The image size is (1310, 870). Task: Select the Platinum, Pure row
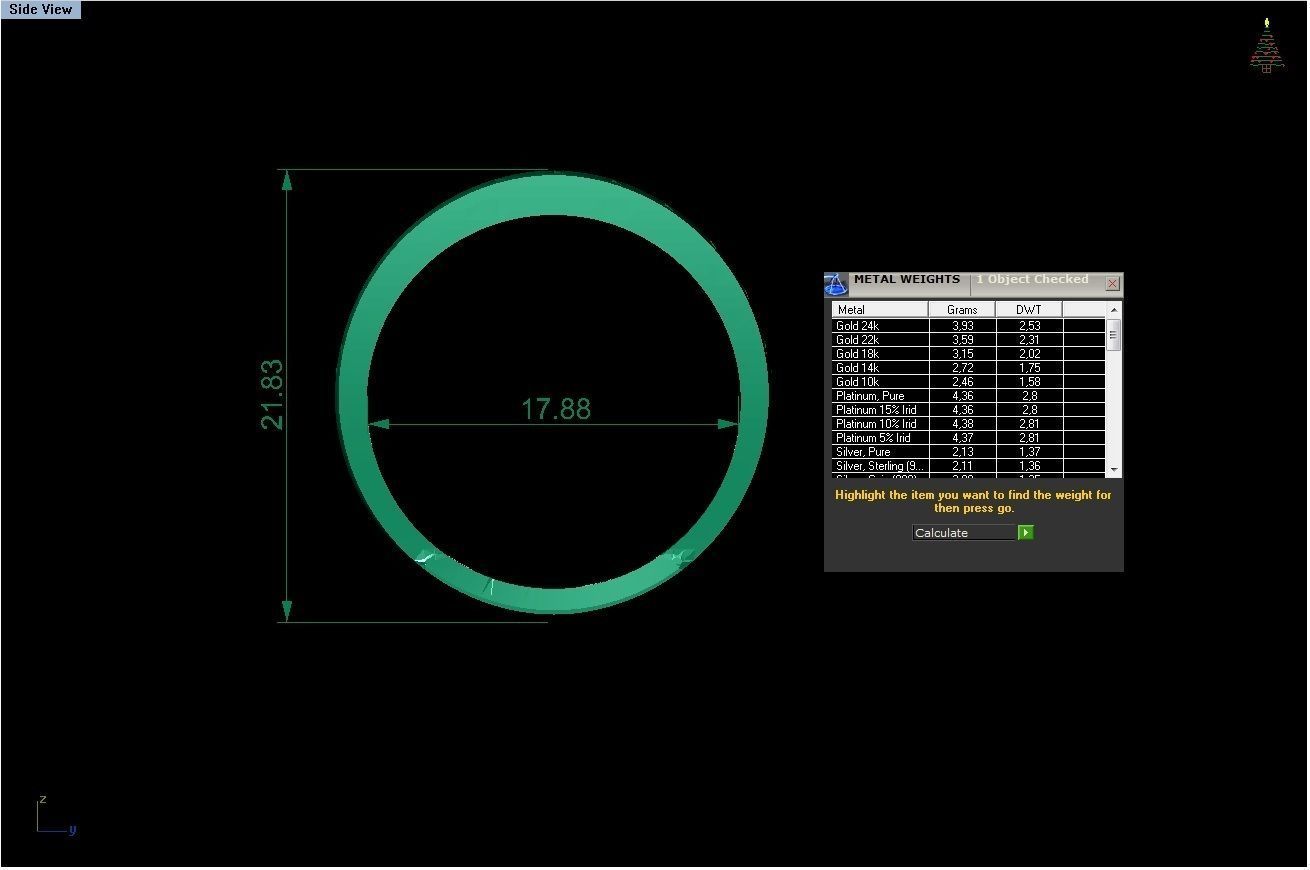tap(968, 396)
